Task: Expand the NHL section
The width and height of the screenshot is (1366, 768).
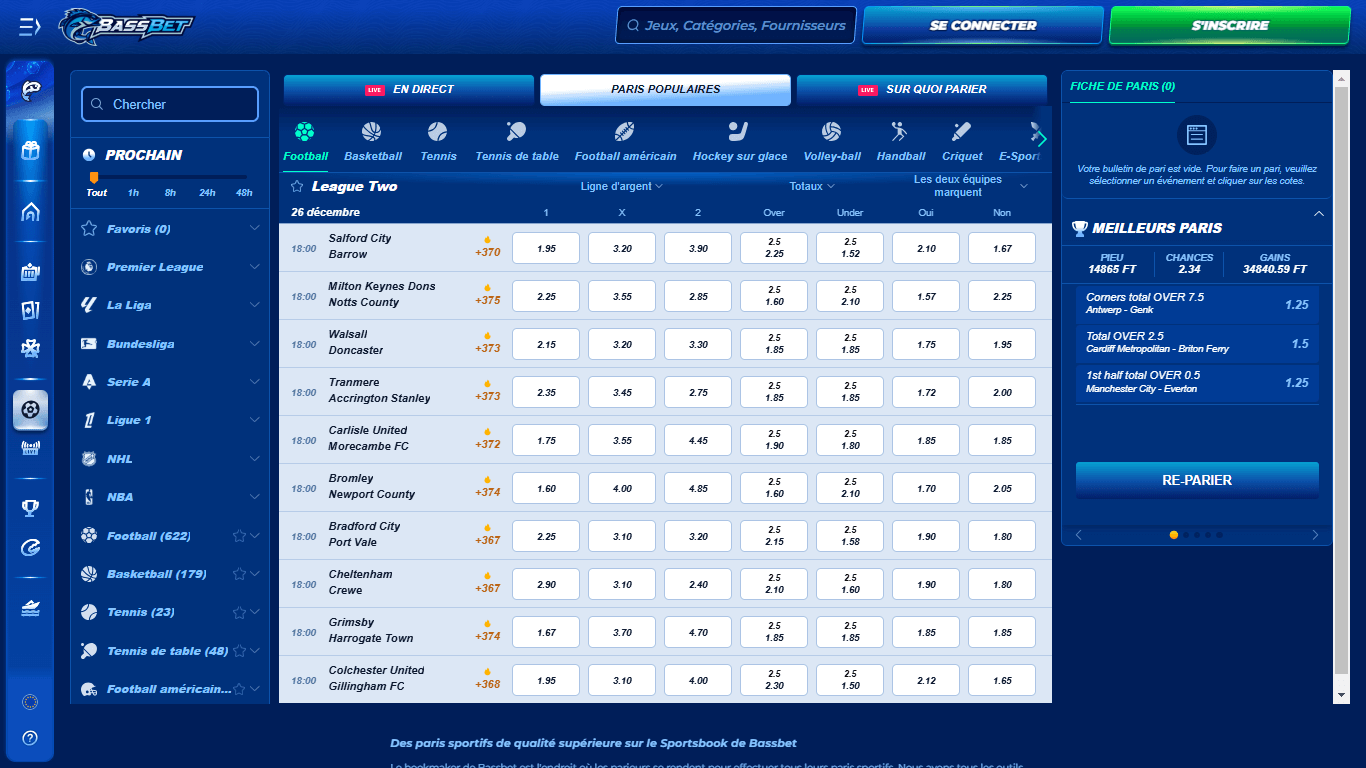Action: point(170,459)
